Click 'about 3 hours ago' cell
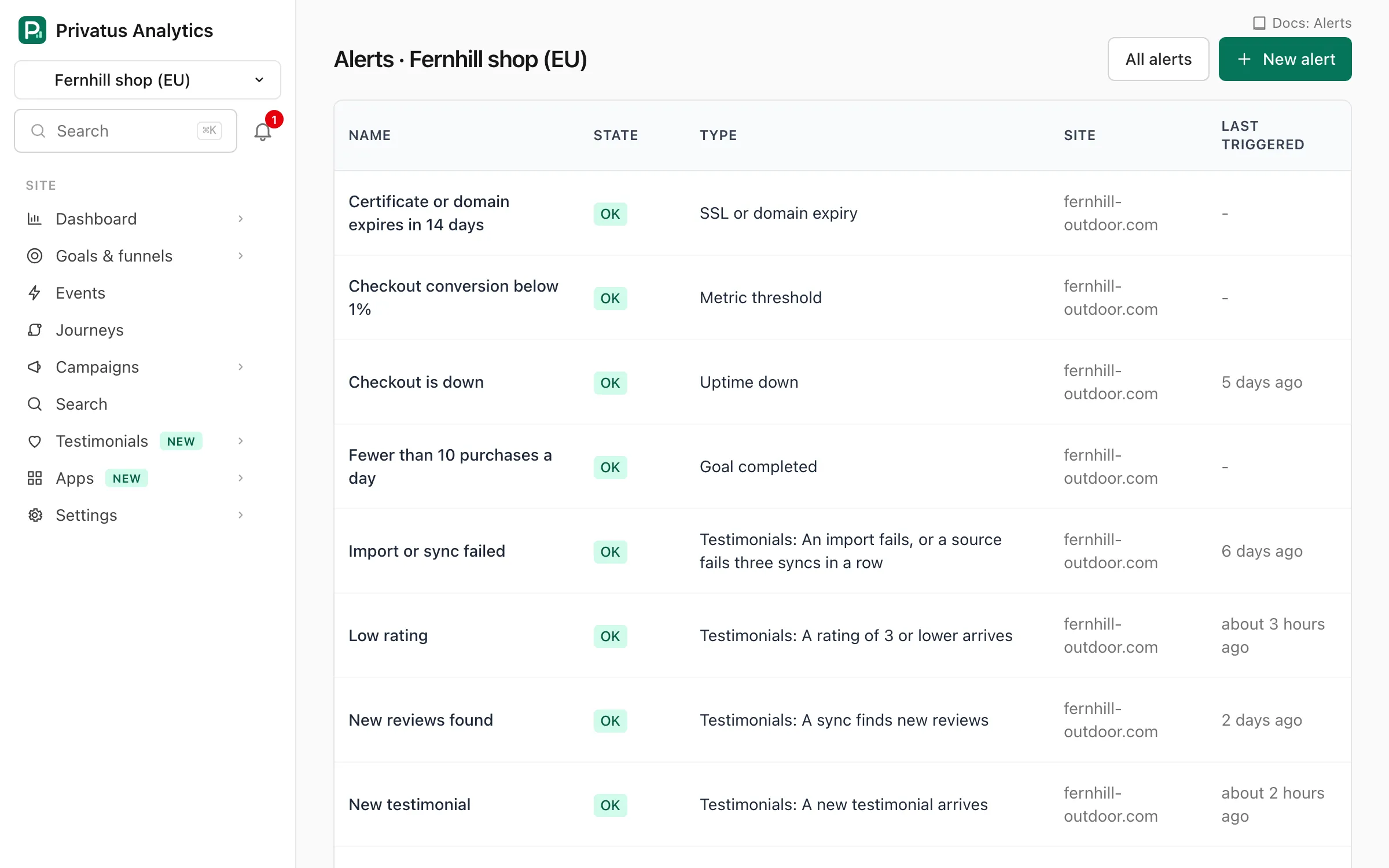The image size is (1389, 868). coord(1273,635)
